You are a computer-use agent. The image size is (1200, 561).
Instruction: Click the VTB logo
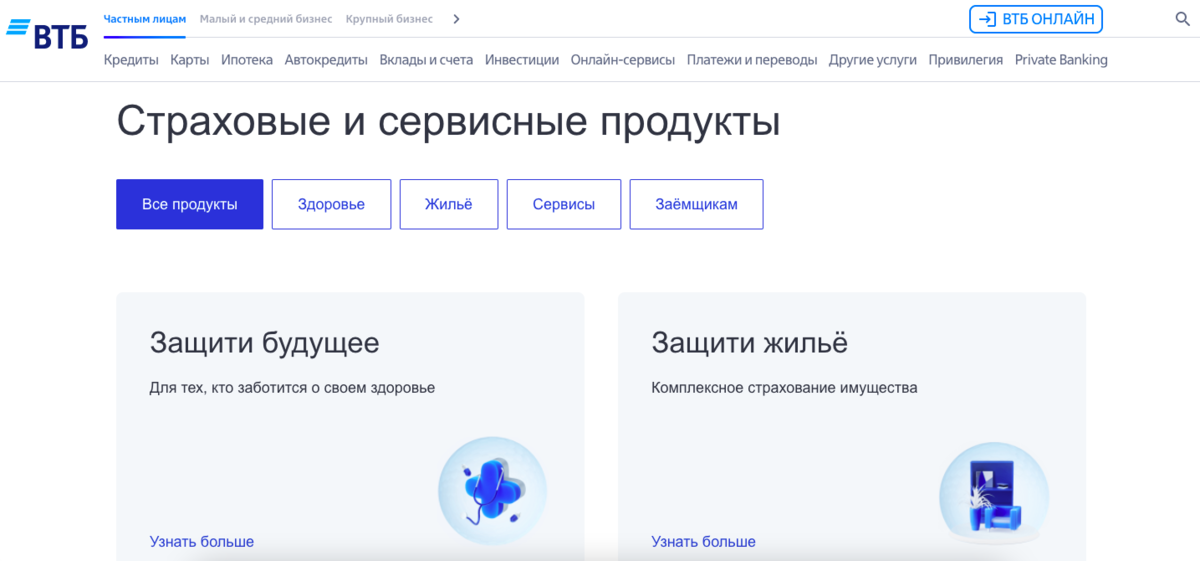click(x=47, y=32)
